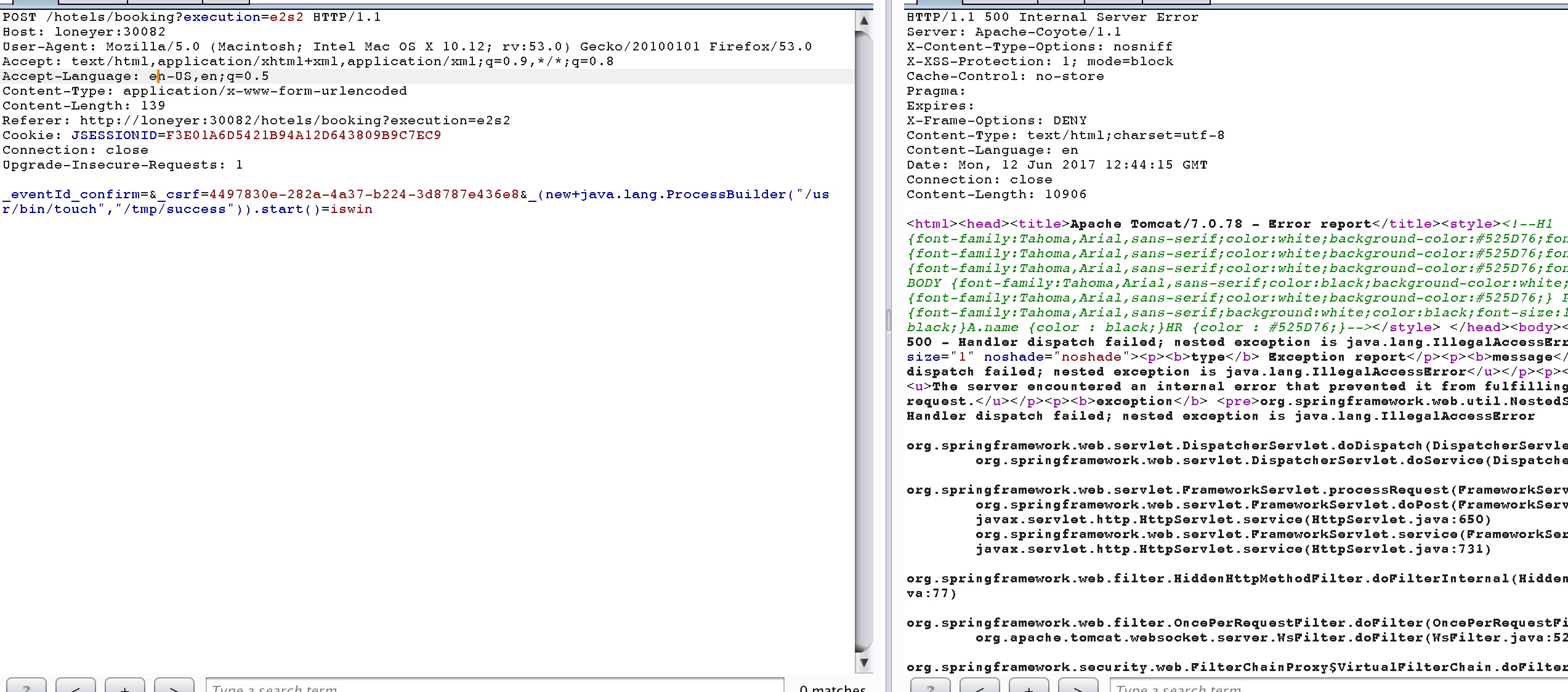Go to previous match in request search

75,686
